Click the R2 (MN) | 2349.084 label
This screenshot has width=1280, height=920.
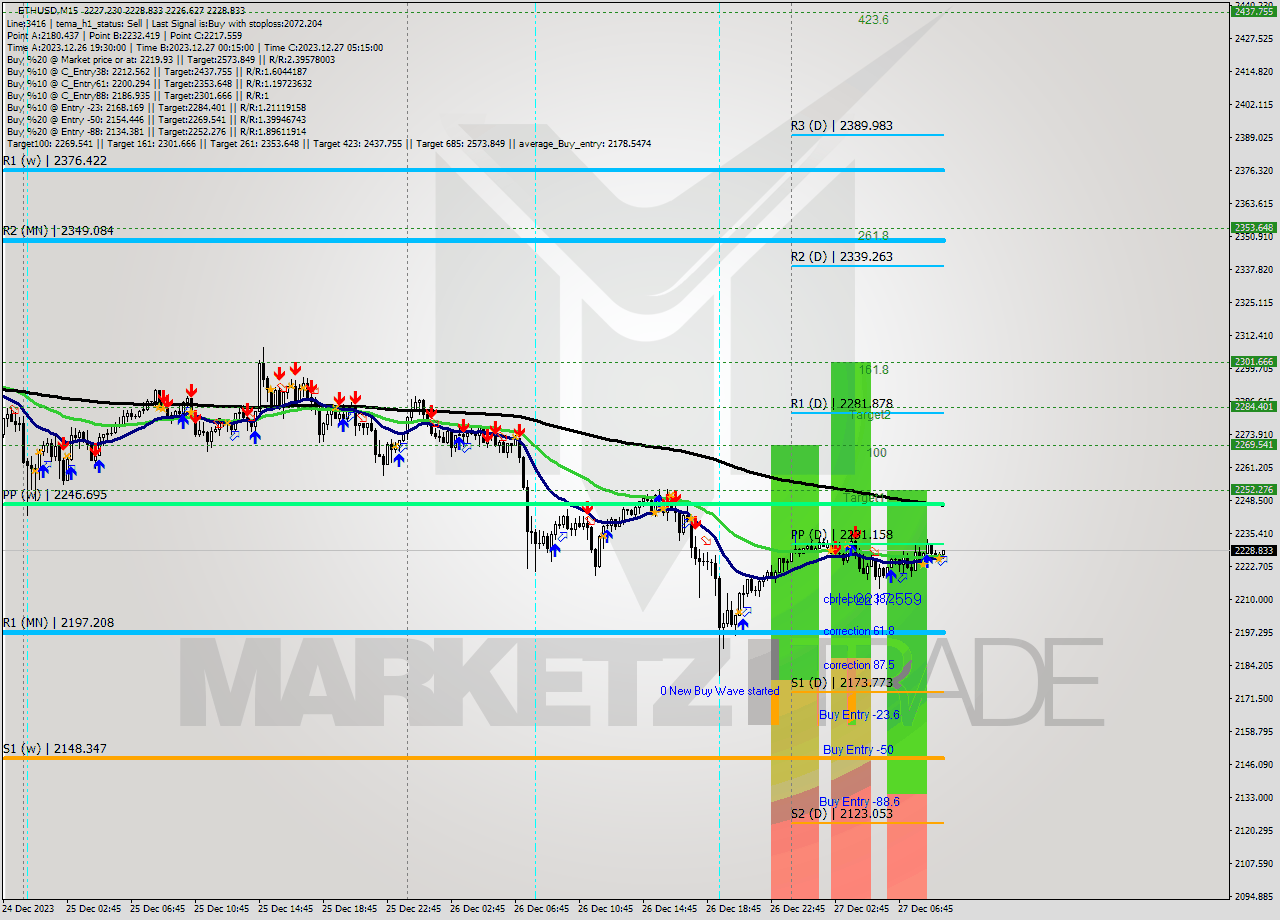coord(58,230)
